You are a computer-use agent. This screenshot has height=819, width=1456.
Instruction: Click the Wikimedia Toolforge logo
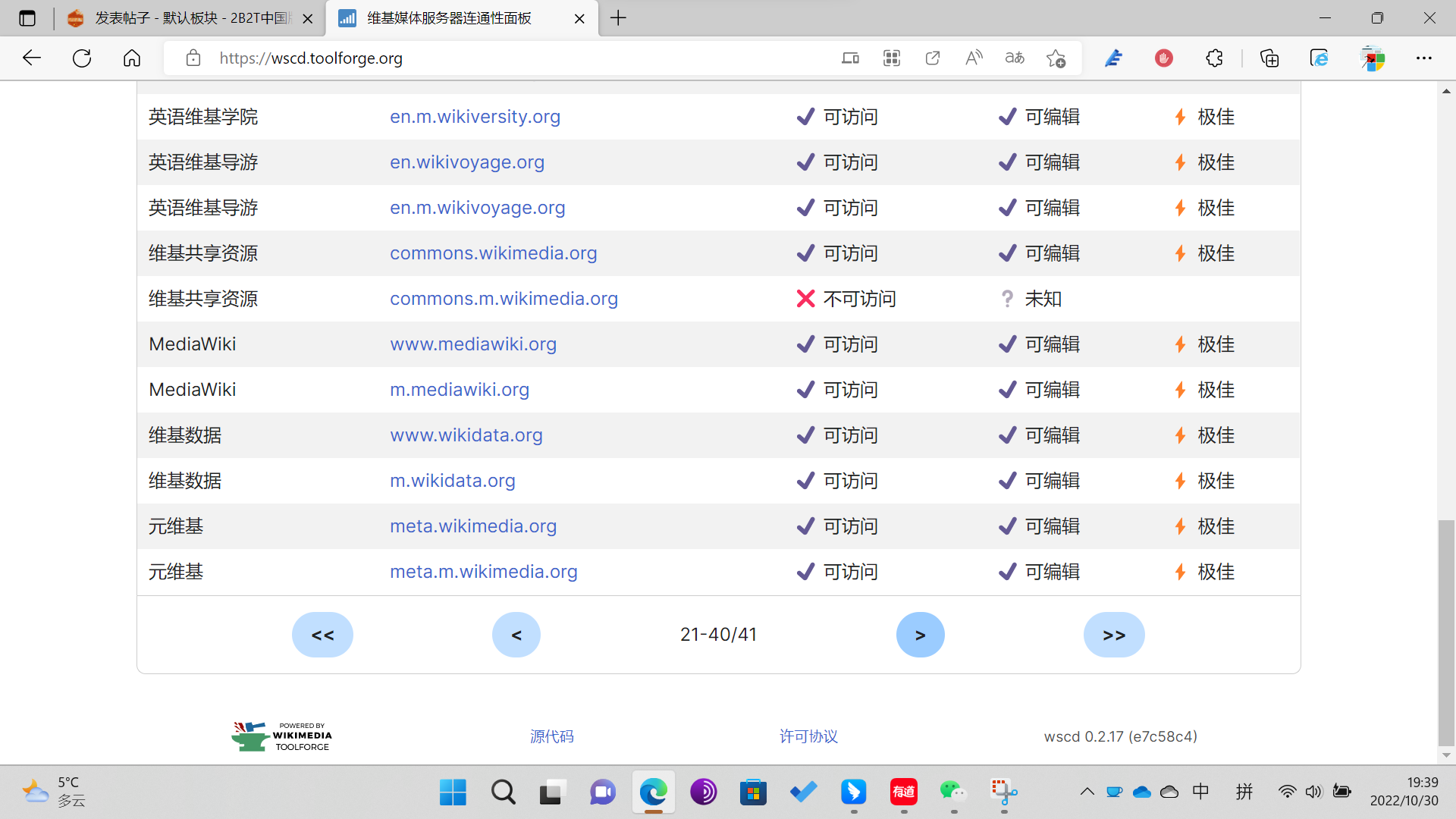tap(281, 736)
